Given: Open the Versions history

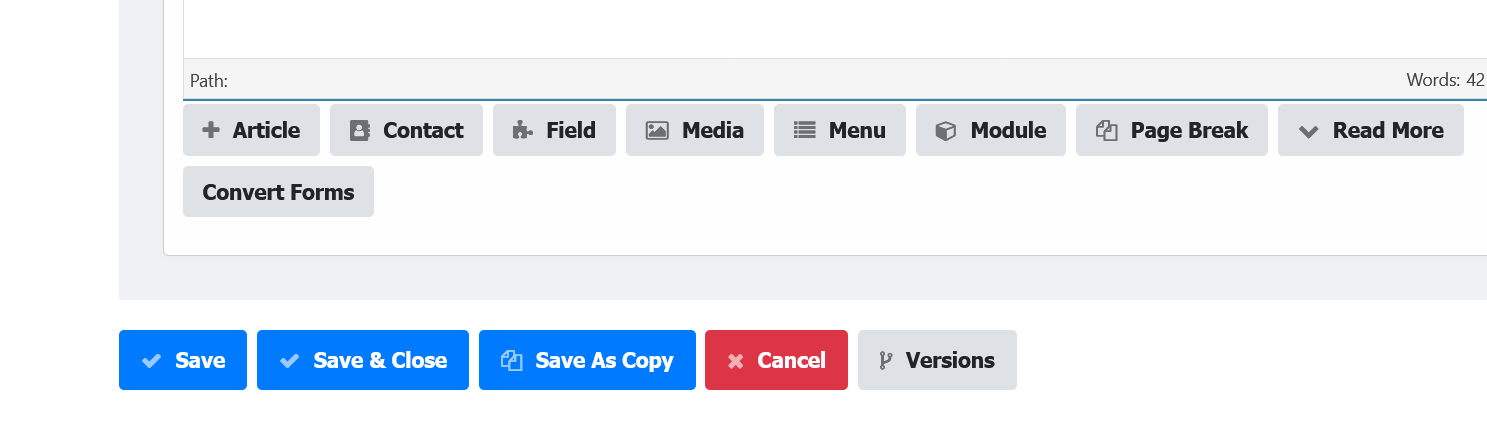Looking at the screenshot, I should 937,360.
